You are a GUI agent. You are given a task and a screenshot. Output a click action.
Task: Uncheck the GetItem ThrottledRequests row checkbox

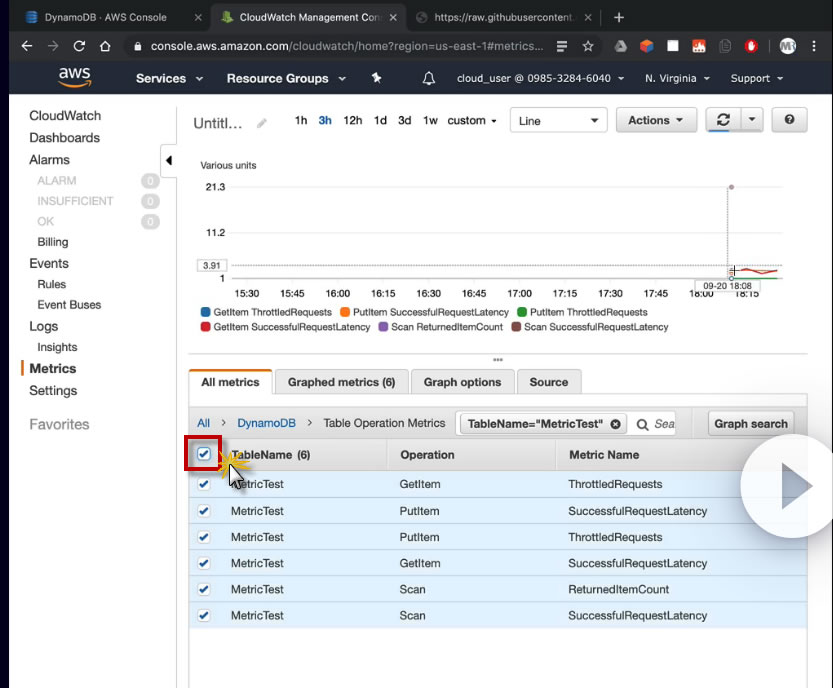click(204, 484)
